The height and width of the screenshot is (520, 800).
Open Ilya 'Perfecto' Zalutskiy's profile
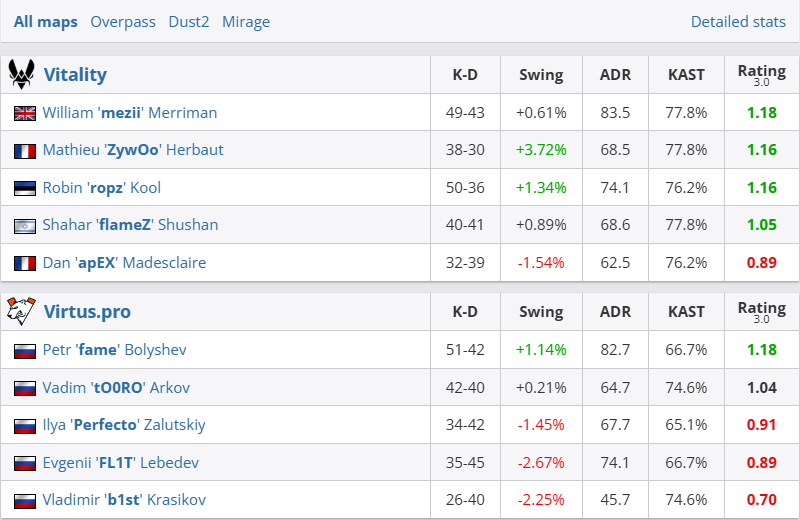click(124, 425)
